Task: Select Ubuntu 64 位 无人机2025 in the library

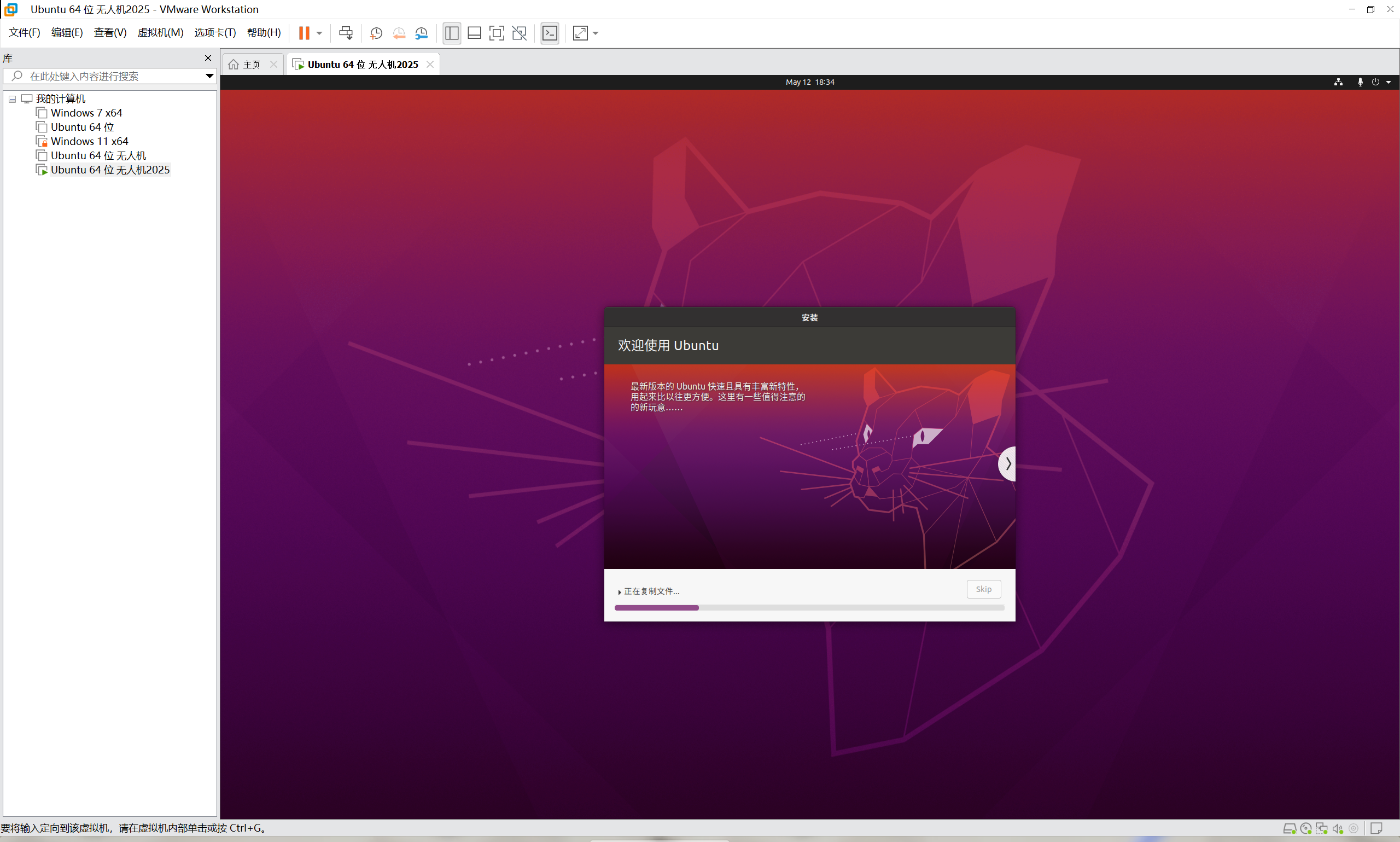Action: 110,170
